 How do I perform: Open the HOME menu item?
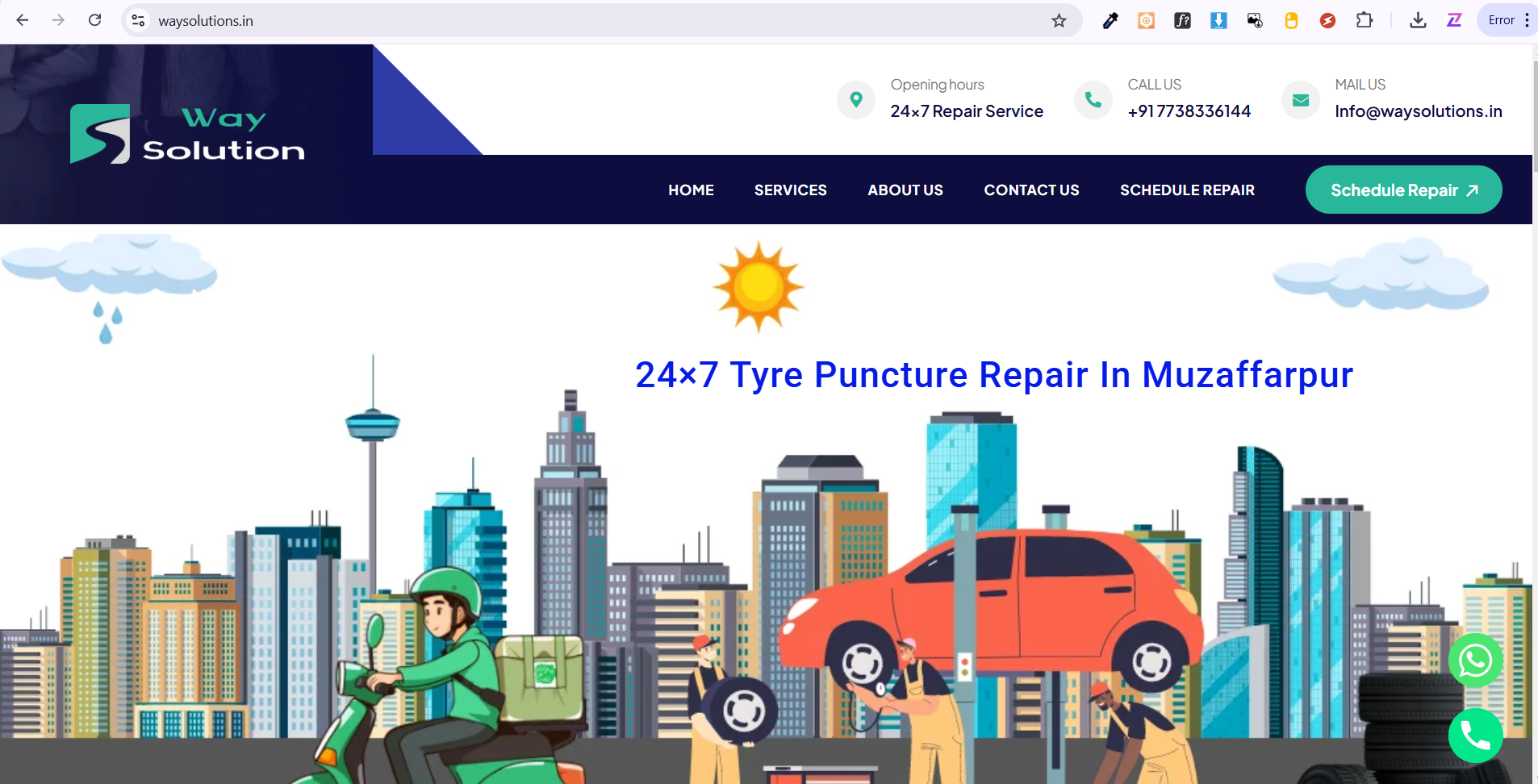click(x=691, y=190)
